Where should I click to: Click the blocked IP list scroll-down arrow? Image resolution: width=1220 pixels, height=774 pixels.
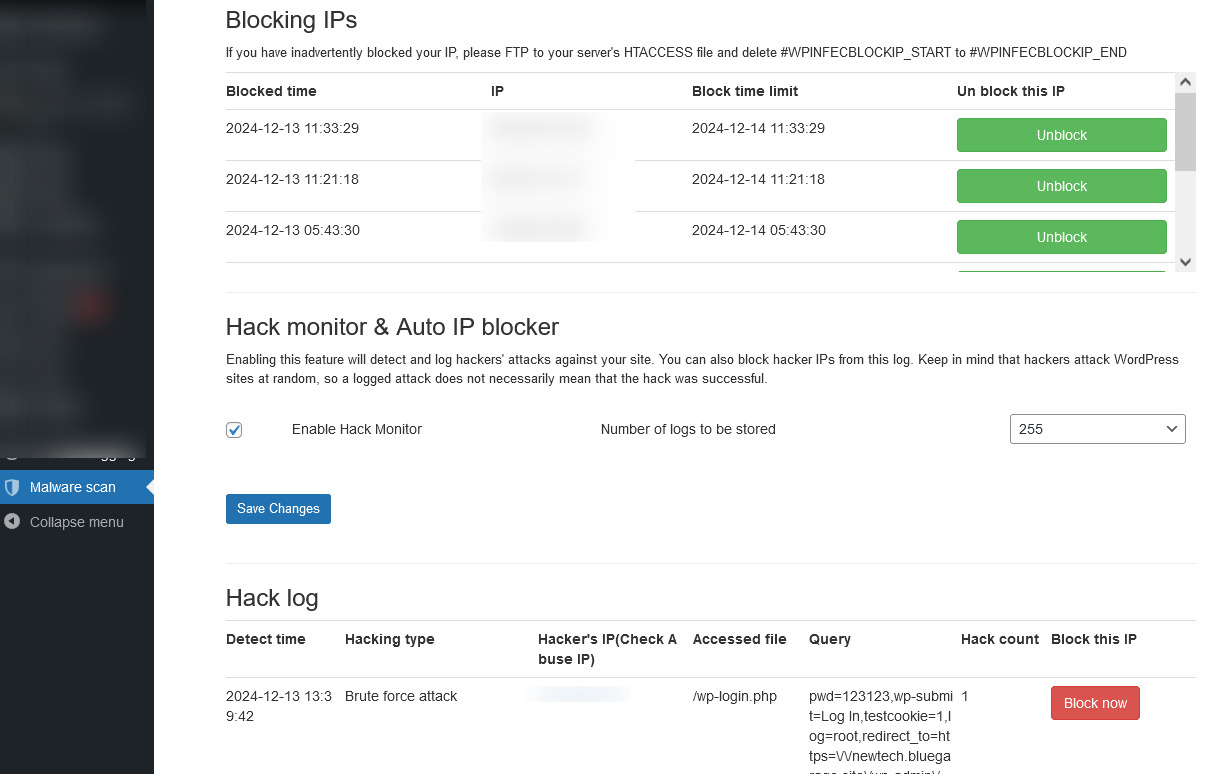tap(1185, 262)
